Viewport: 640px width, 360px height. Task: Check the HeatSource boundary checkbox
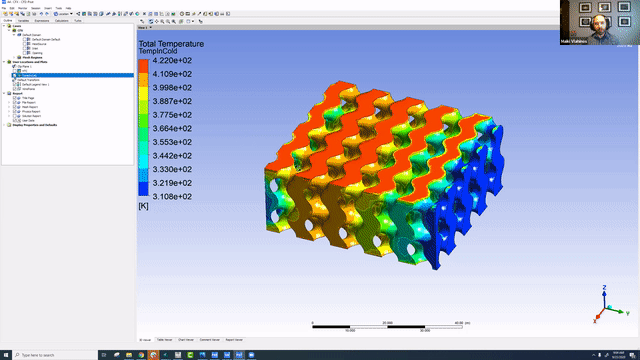click(x=24, y=44)
